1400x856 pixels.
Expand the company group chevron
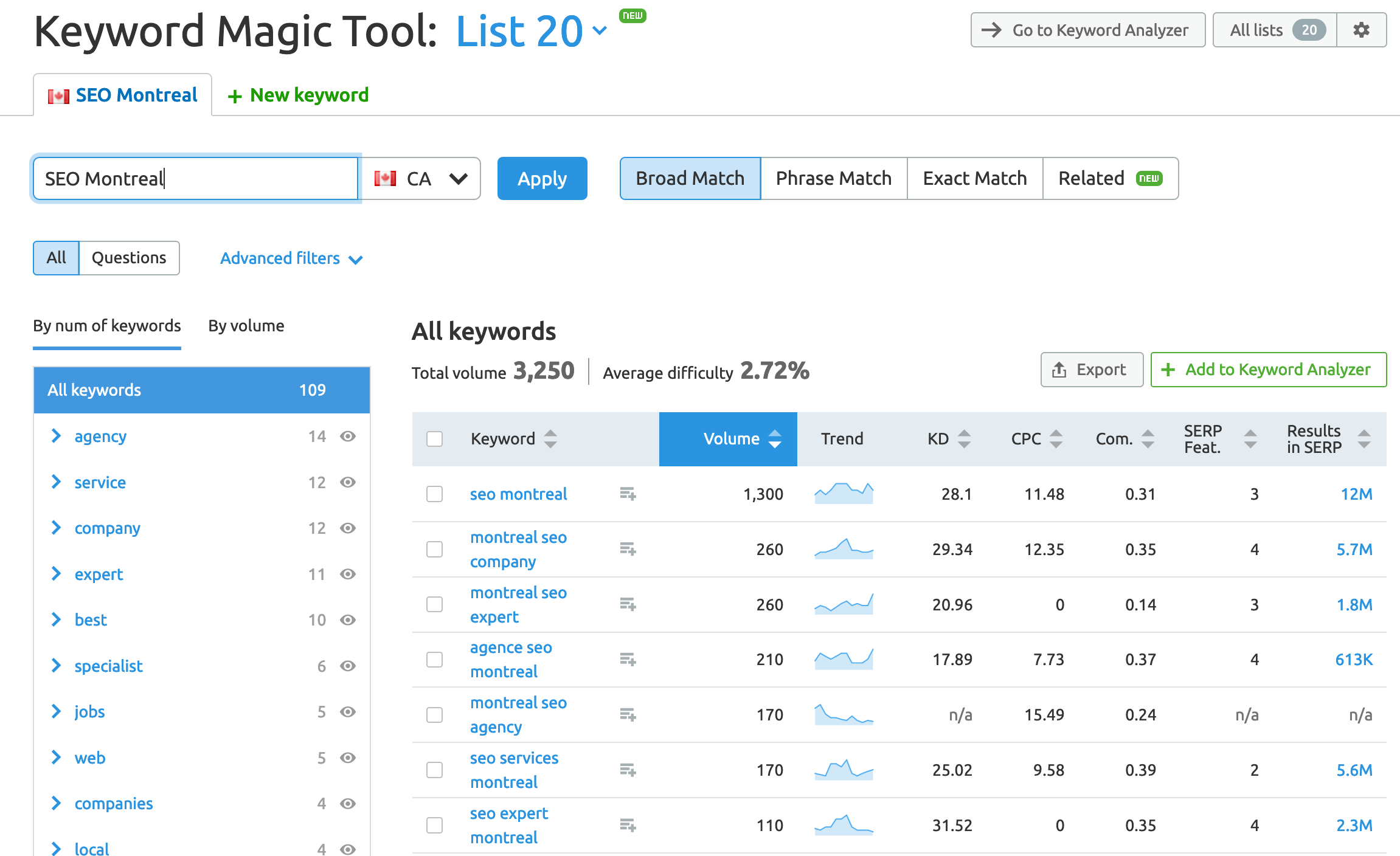[x=56, y=528]
